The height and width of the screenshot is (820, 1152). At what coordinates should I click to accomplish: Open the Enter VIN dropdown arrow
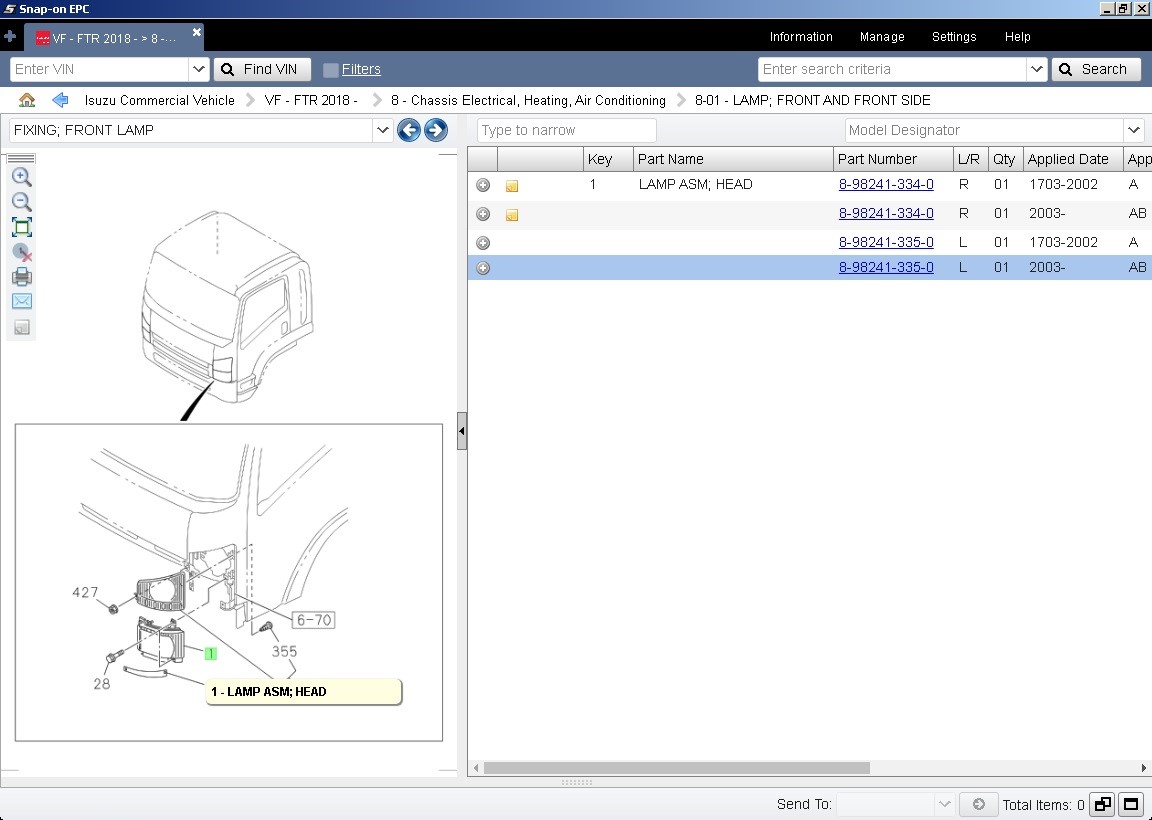(198, 69)
